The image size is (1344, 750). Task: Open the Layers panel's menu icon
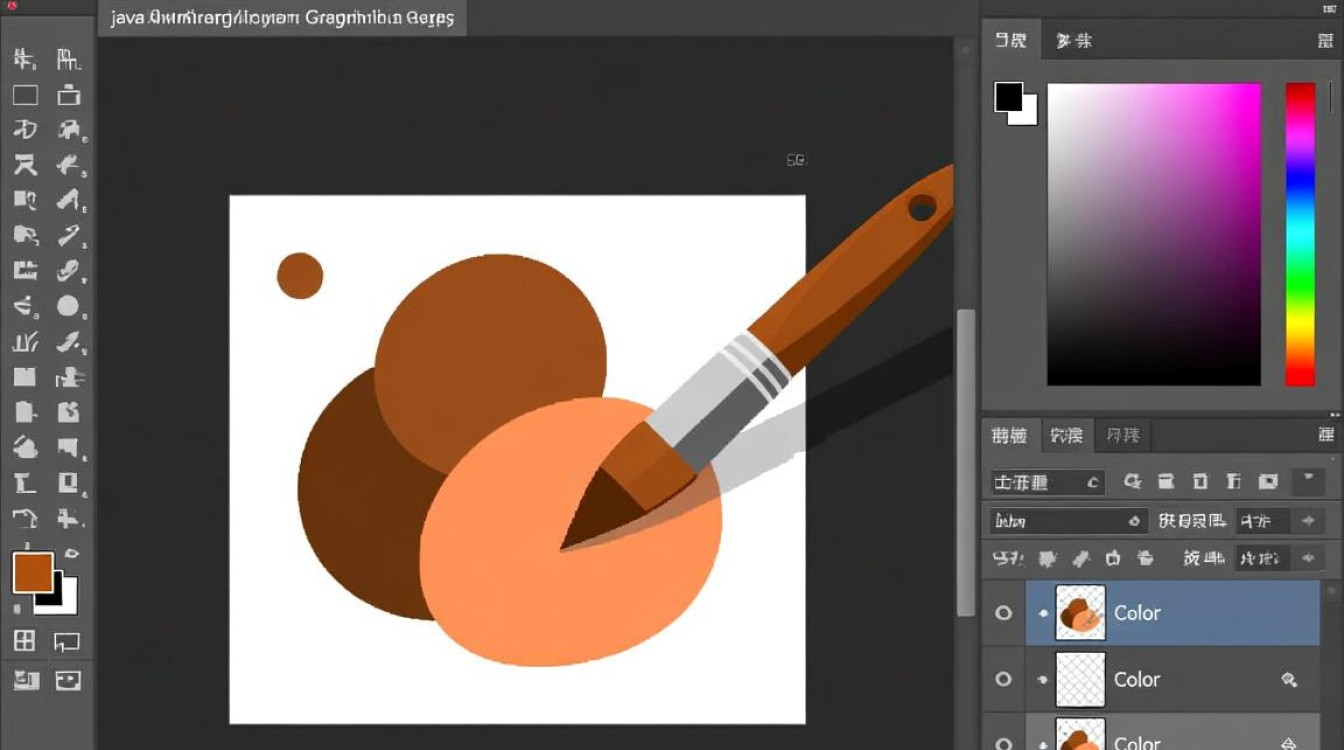[1325, 435]
